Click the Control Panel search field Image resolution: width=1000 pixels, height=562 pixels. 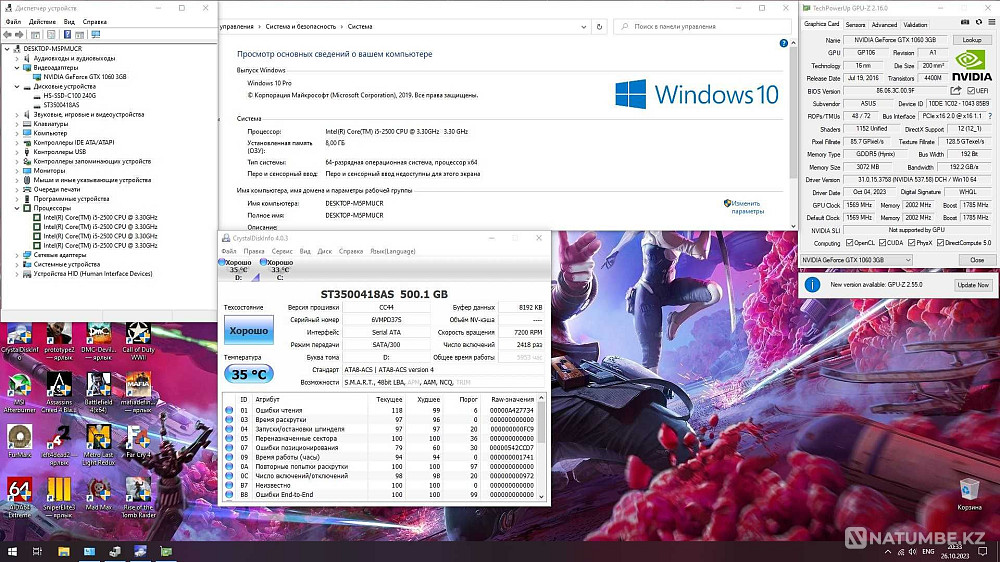[x=702, y=27]
